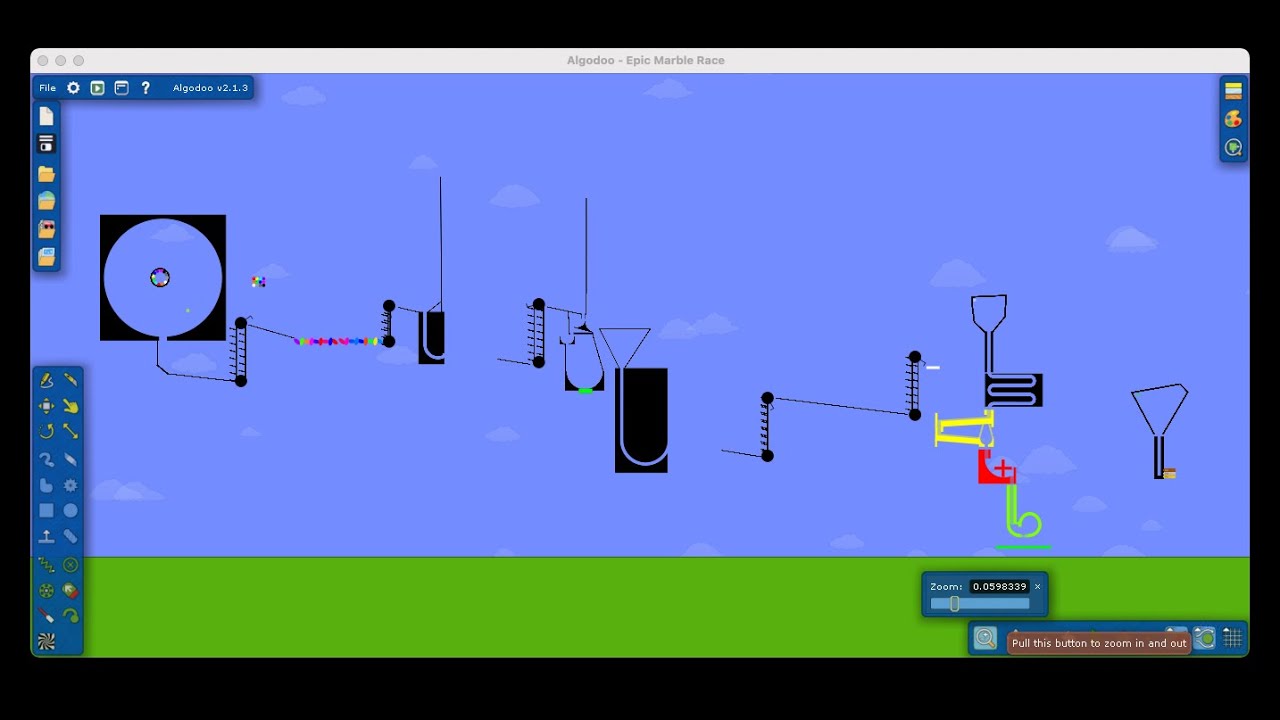
Task: Toggle the grid button
Action: pos(1232,638)
